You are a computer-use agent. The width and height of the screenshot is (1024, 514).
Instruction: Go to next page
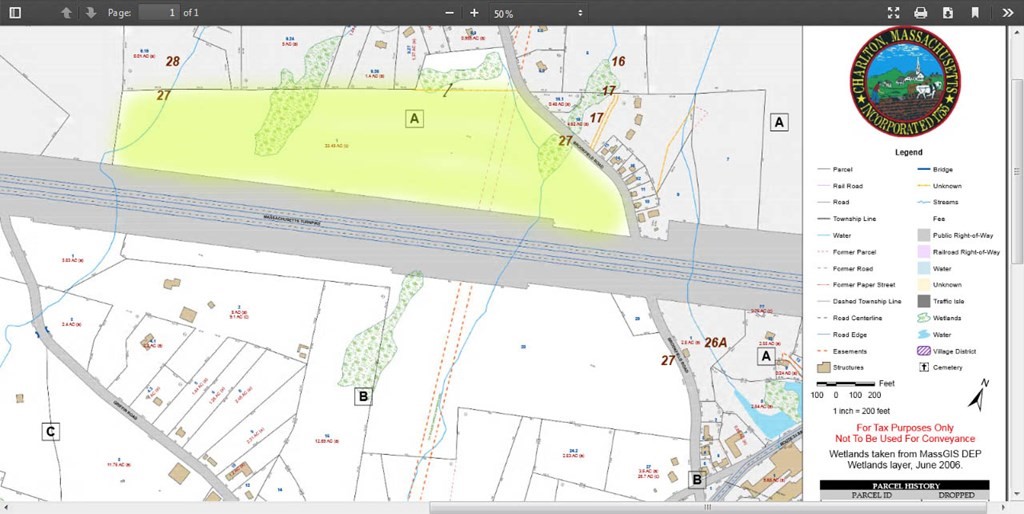pyautogui.click(x=90, y=13)
